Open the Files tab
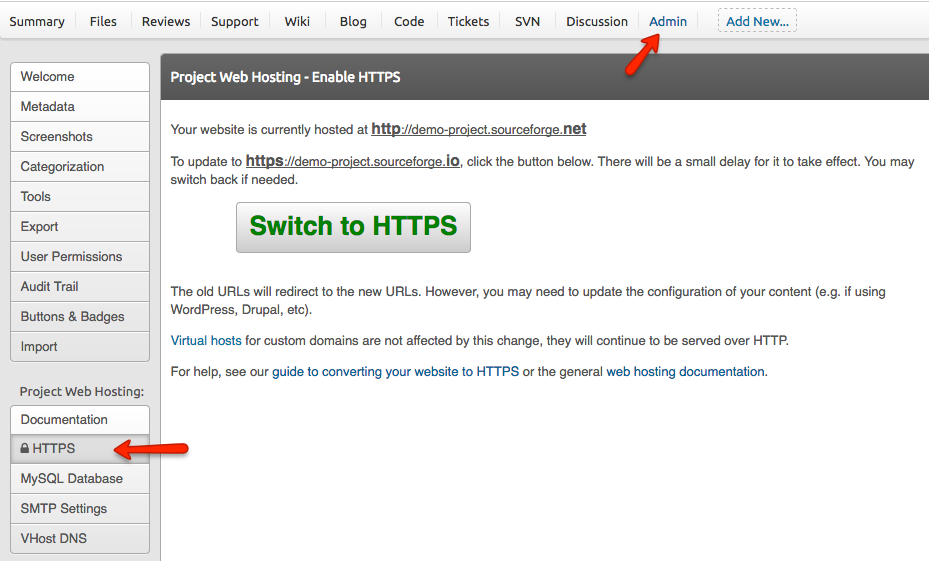This screenshot has height=561, width=929. click(103, 21)
